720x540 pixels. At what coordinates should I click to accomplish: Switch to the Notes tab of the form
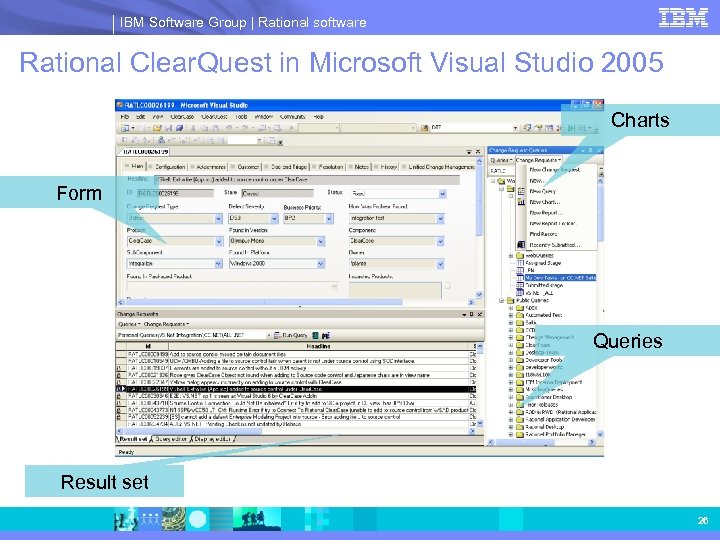[361, 167]
